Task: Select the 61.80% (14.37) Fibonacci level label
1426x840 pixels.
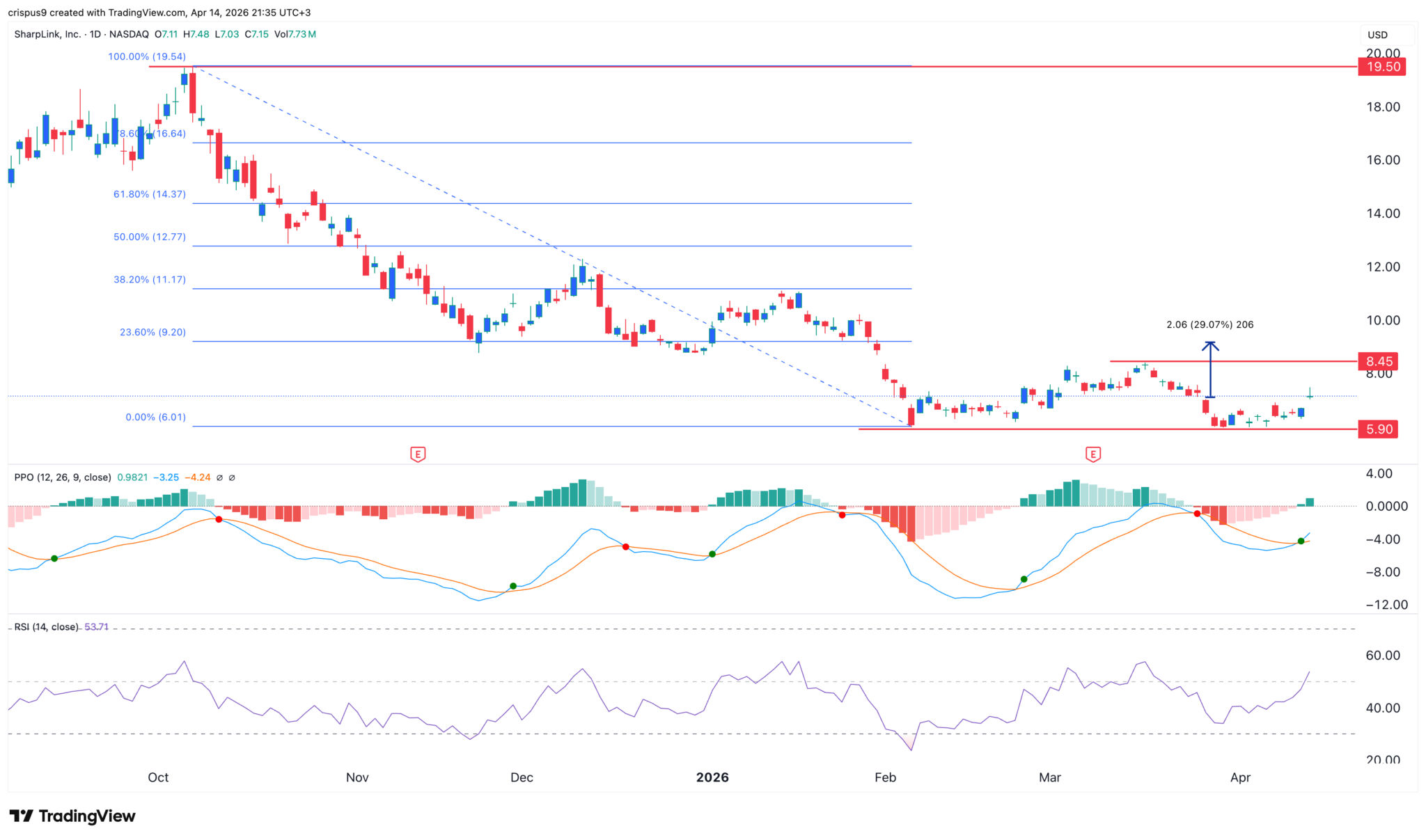Action: tap(150, 194)
